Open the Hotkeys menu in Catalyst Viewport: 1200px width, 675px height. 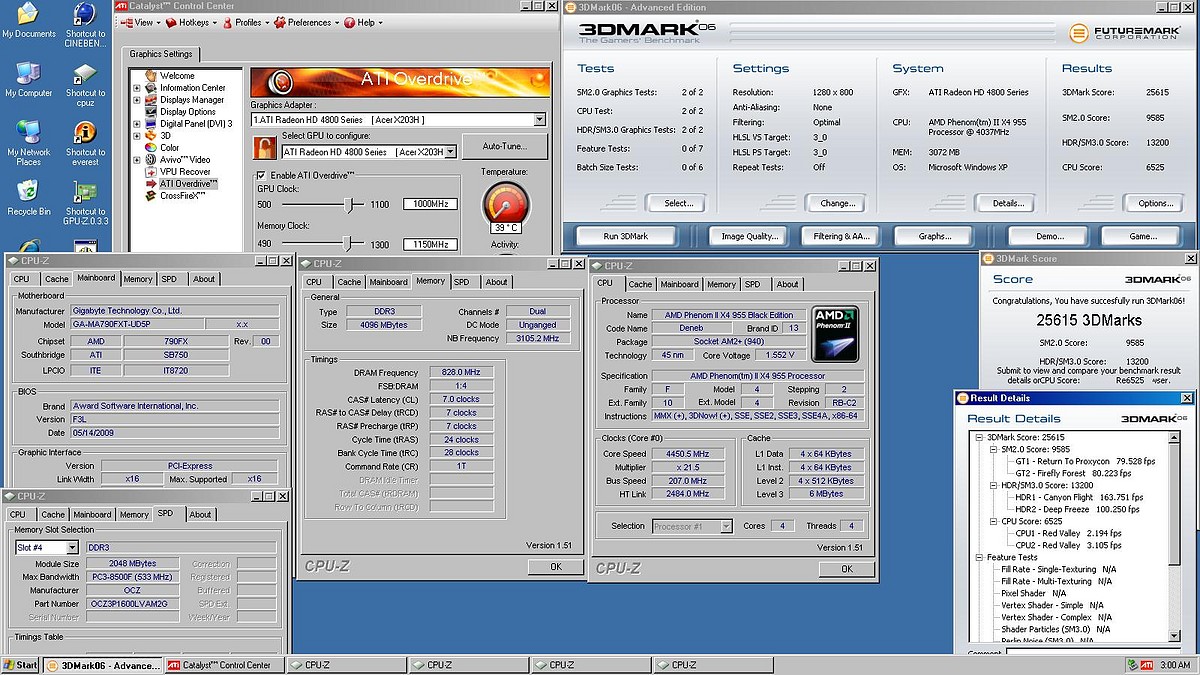click(x=194, y=22)
